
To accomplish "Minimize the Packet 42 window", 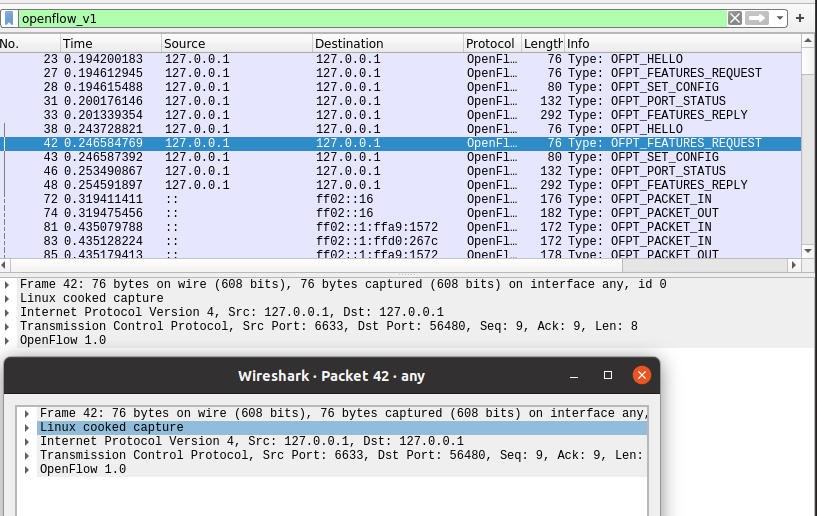I will click(x=574, y=376).
